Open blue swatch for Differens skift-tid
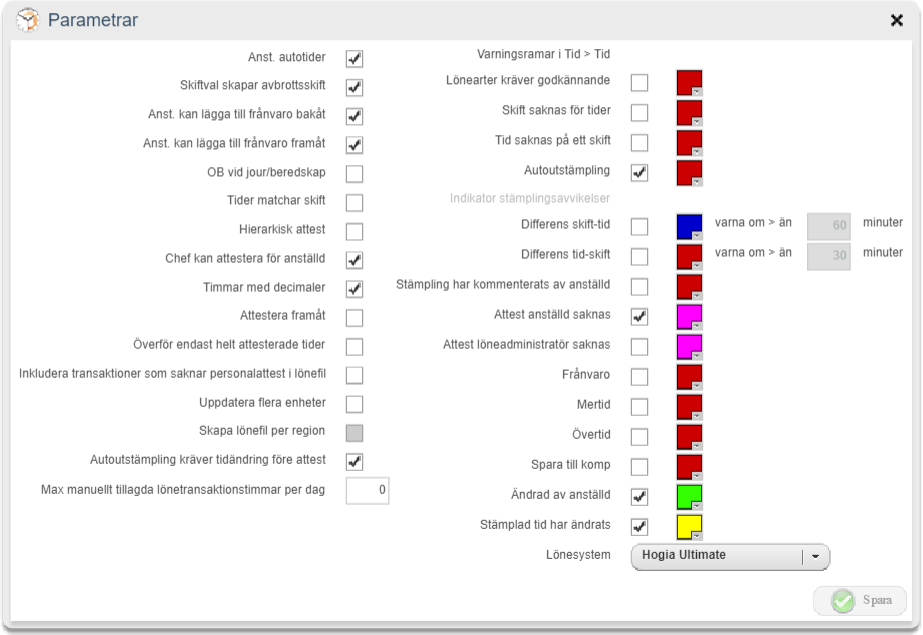 pos(689,227)
